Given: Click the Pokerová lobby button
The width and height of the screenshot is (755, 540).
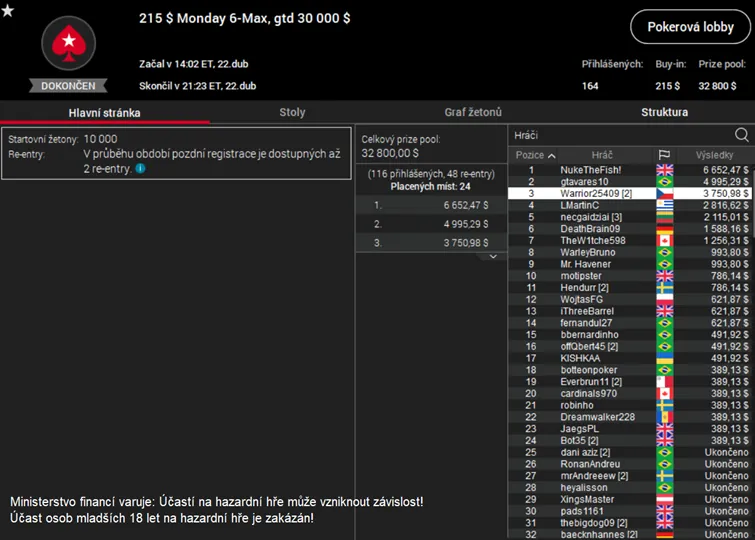Looking at the screenshot, I should pyautogui.click(x=690, y=28).
